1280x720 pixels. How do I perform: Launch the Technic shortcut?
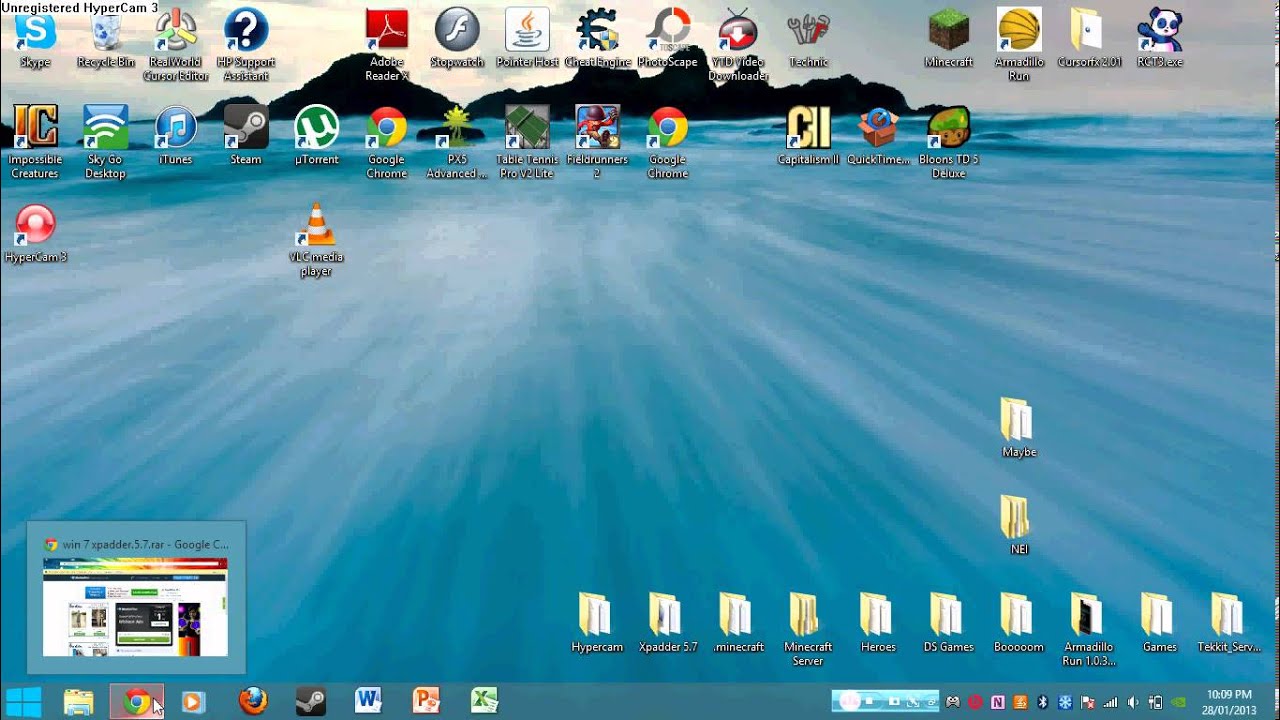pos(808,38)
